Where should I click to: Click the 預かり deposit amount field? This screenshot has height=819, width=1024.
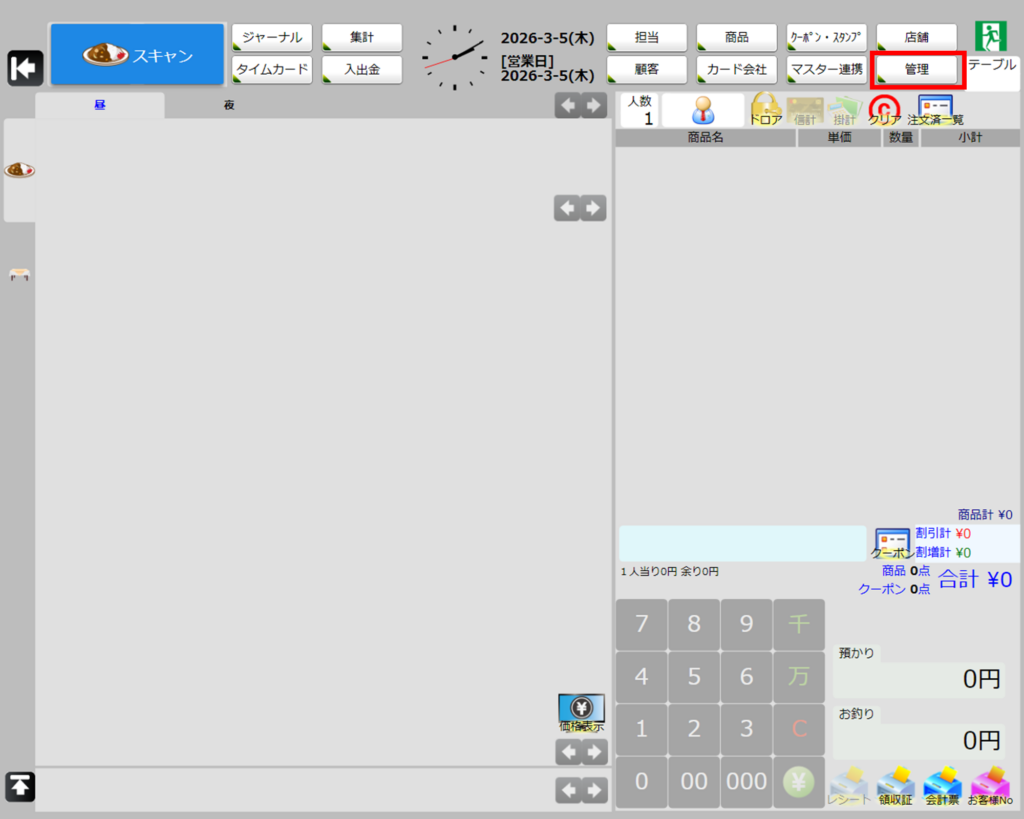(920, 679)
